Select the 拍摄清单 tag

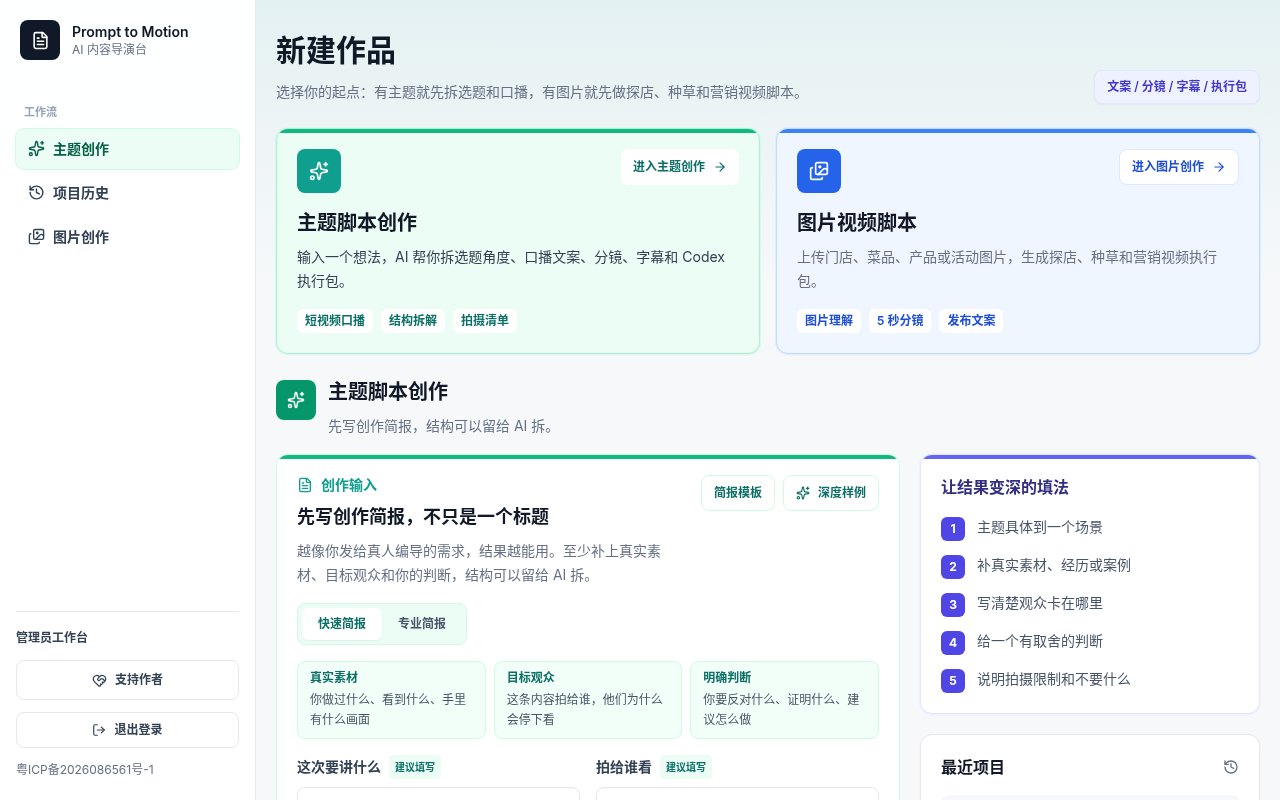485,320
